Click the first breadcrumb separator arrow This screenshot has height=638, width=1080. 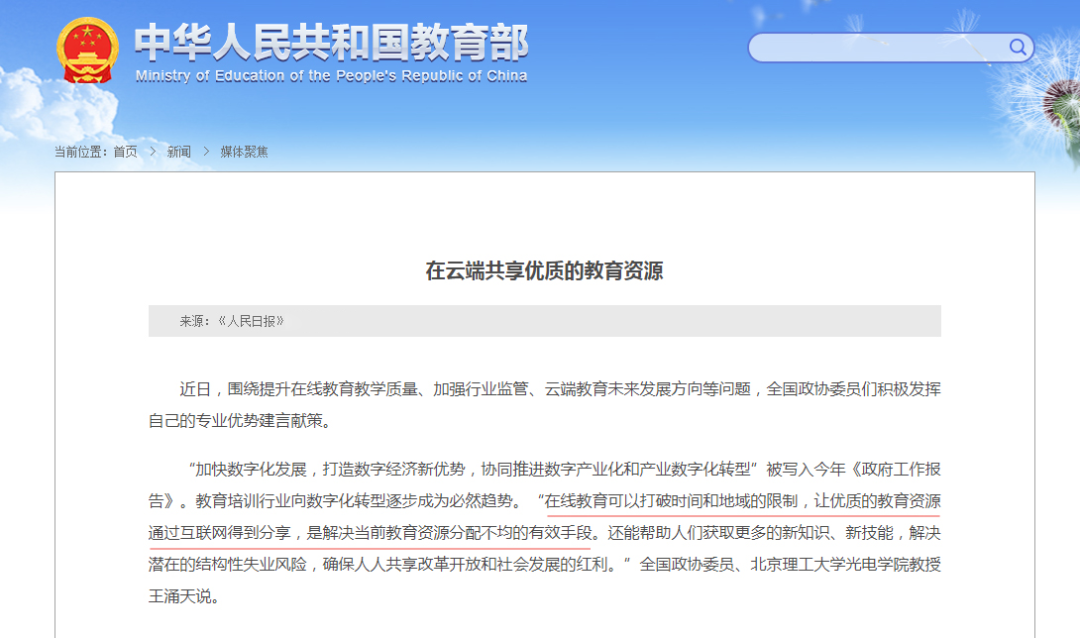[x=152, y=151]
